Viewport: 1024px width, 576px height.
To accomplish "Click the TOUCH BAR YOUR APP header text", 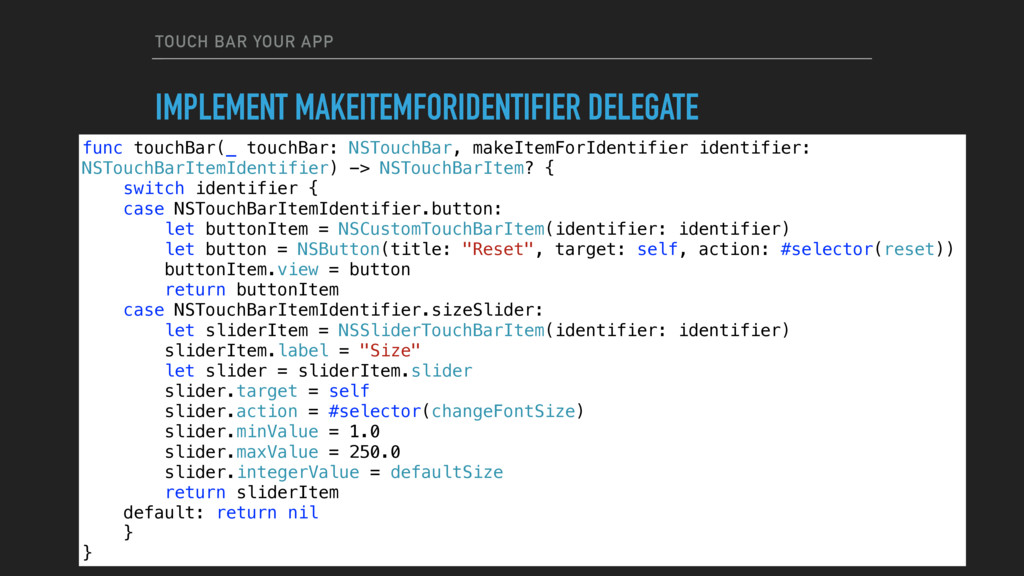I will click(244, 42).
